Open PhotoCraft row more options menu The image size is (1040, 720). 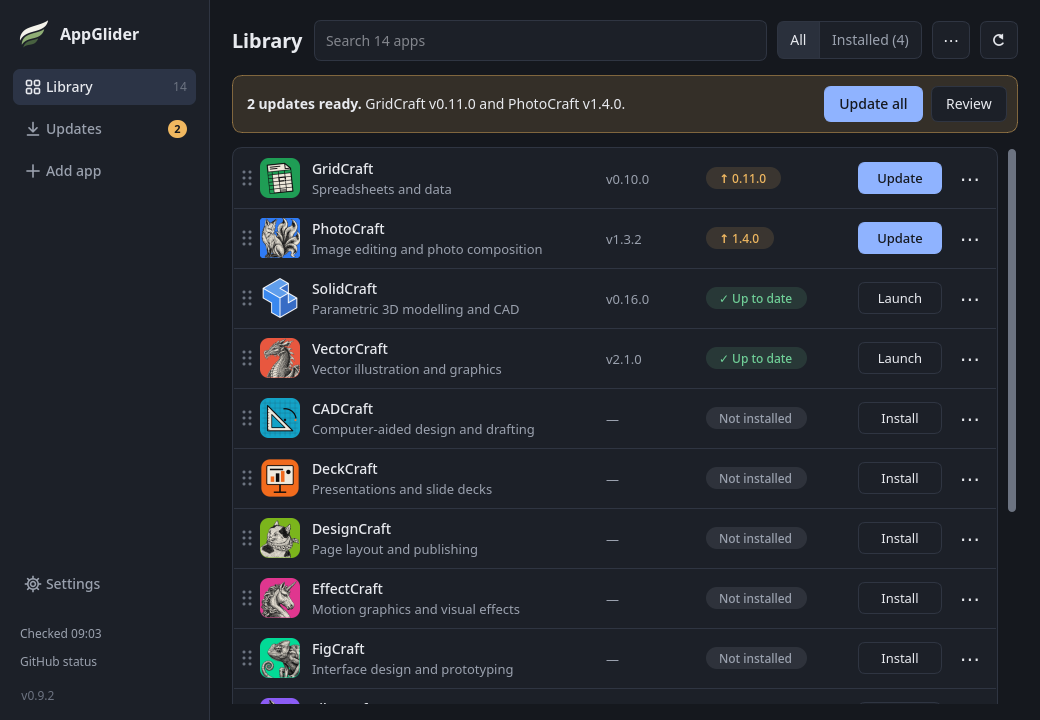point(970,239)
